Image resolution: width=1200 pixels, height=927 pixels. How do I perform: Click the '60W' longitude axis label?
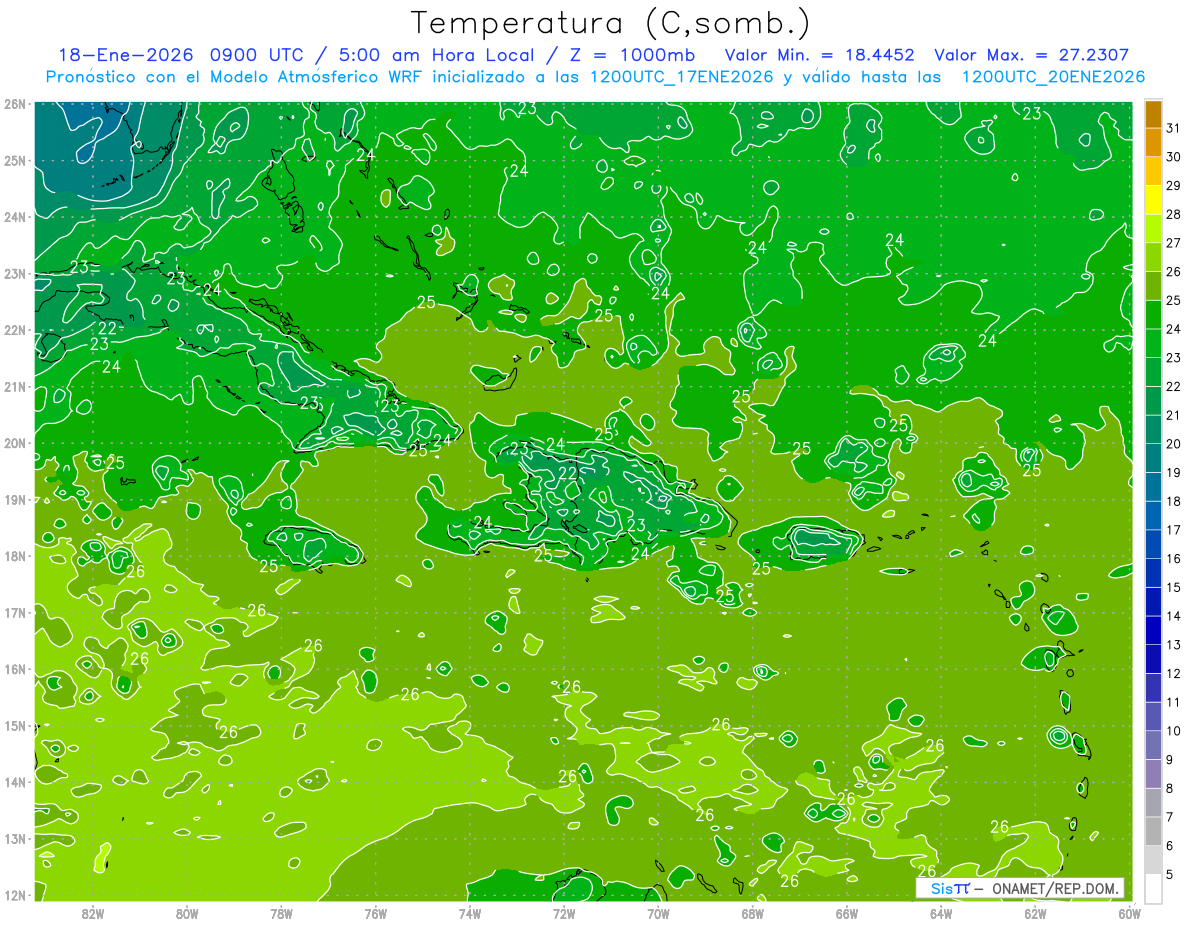(x=1129, y=913)
